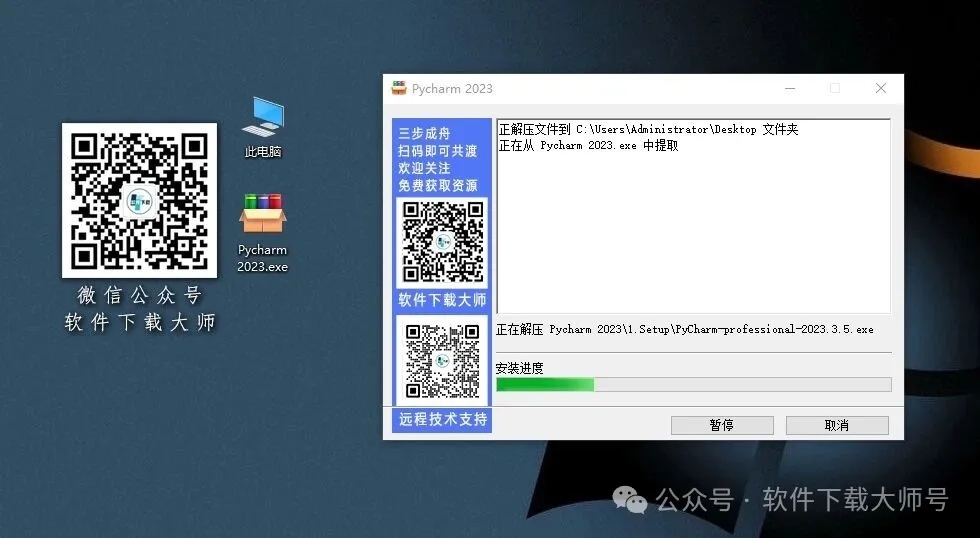This screenshot has height=538, width=980.
Task: Click the 安装进度 label
Action: point(519,368)
